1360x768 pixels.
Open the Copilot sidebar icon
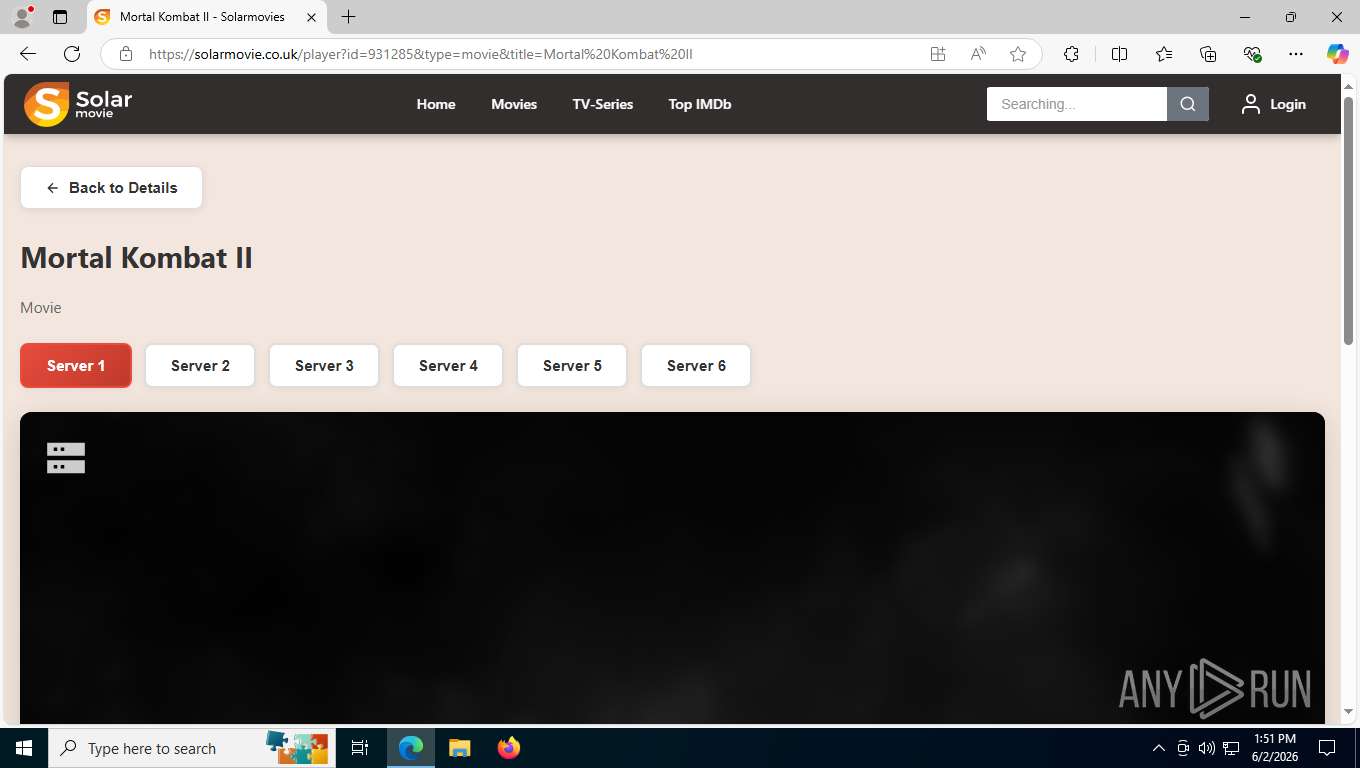[1338, 54]
